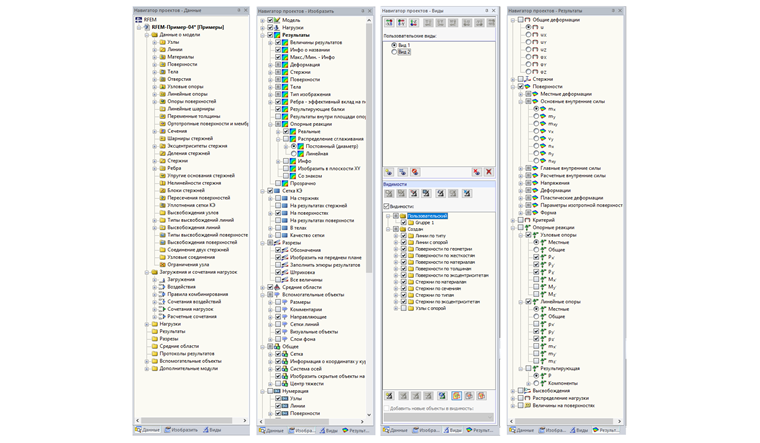Click the Нумерация icon

[x=278, y=391]
